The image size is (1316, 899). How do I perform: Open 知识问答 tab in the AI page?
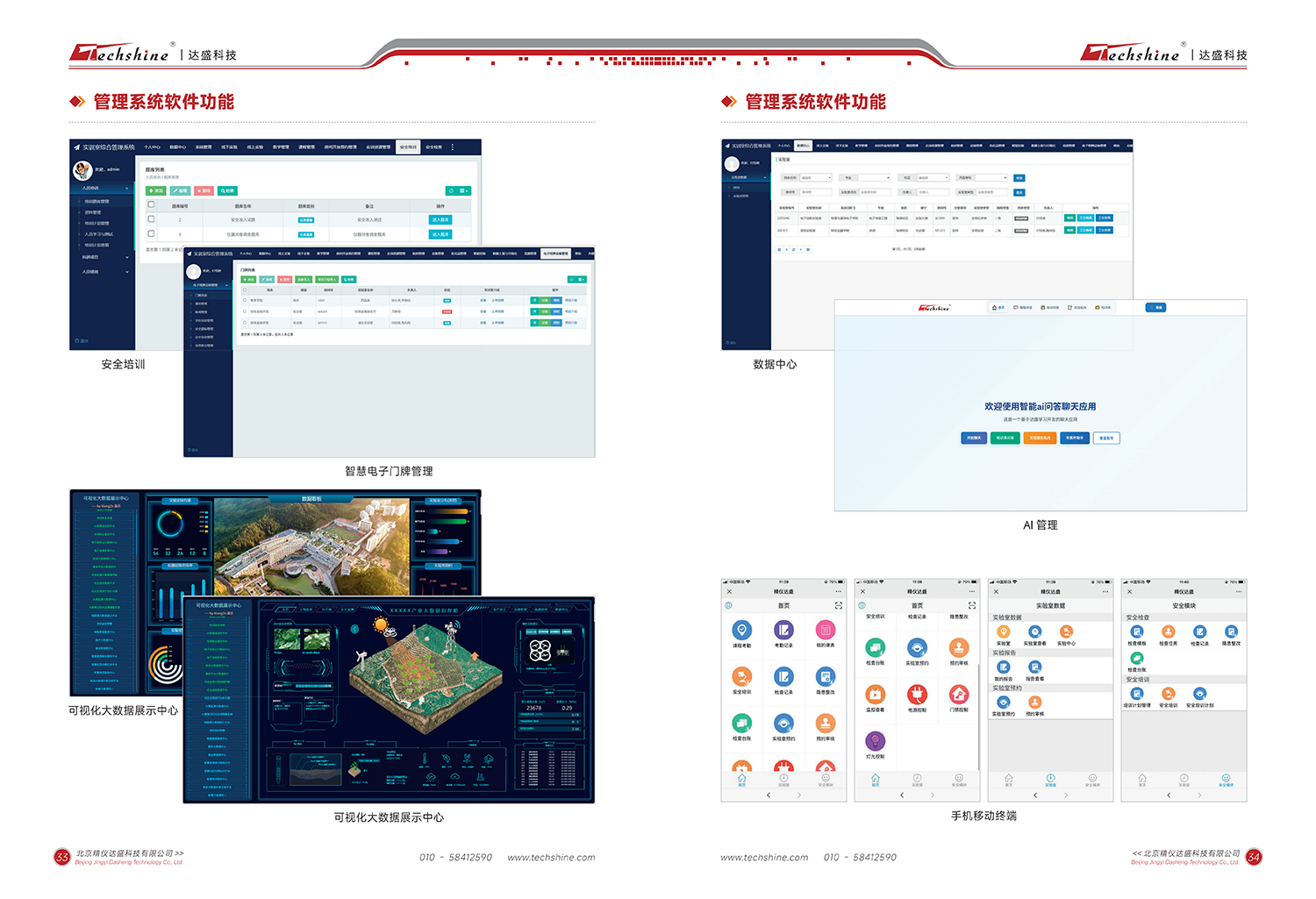click(x=1049, y=308)
